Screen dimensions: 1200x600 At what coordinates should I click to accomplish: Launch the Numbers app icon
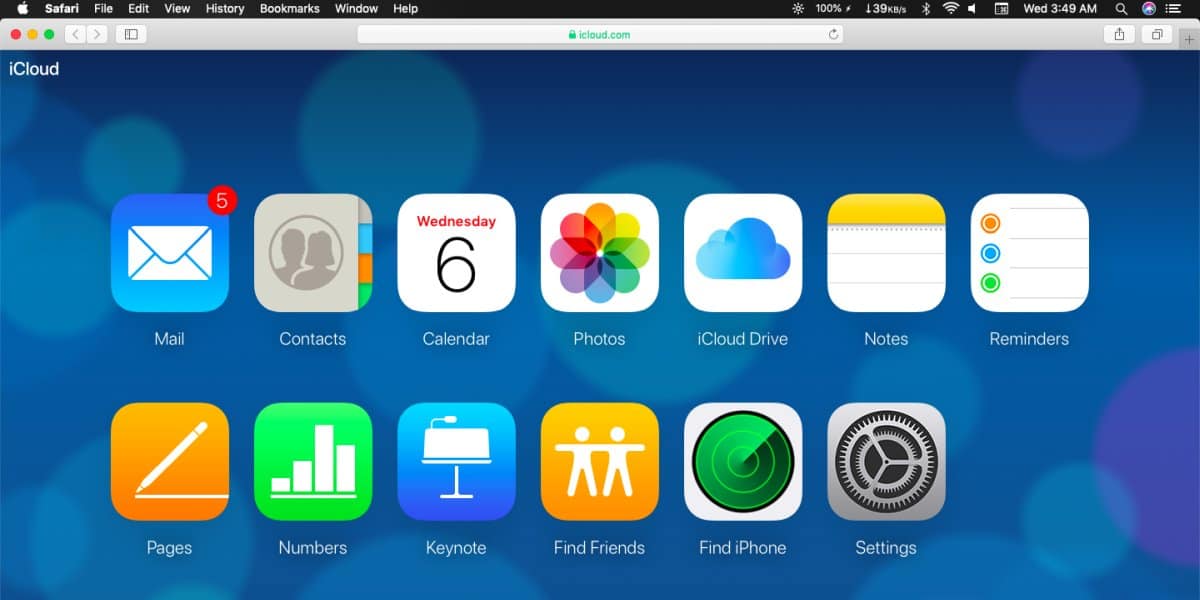313,462
